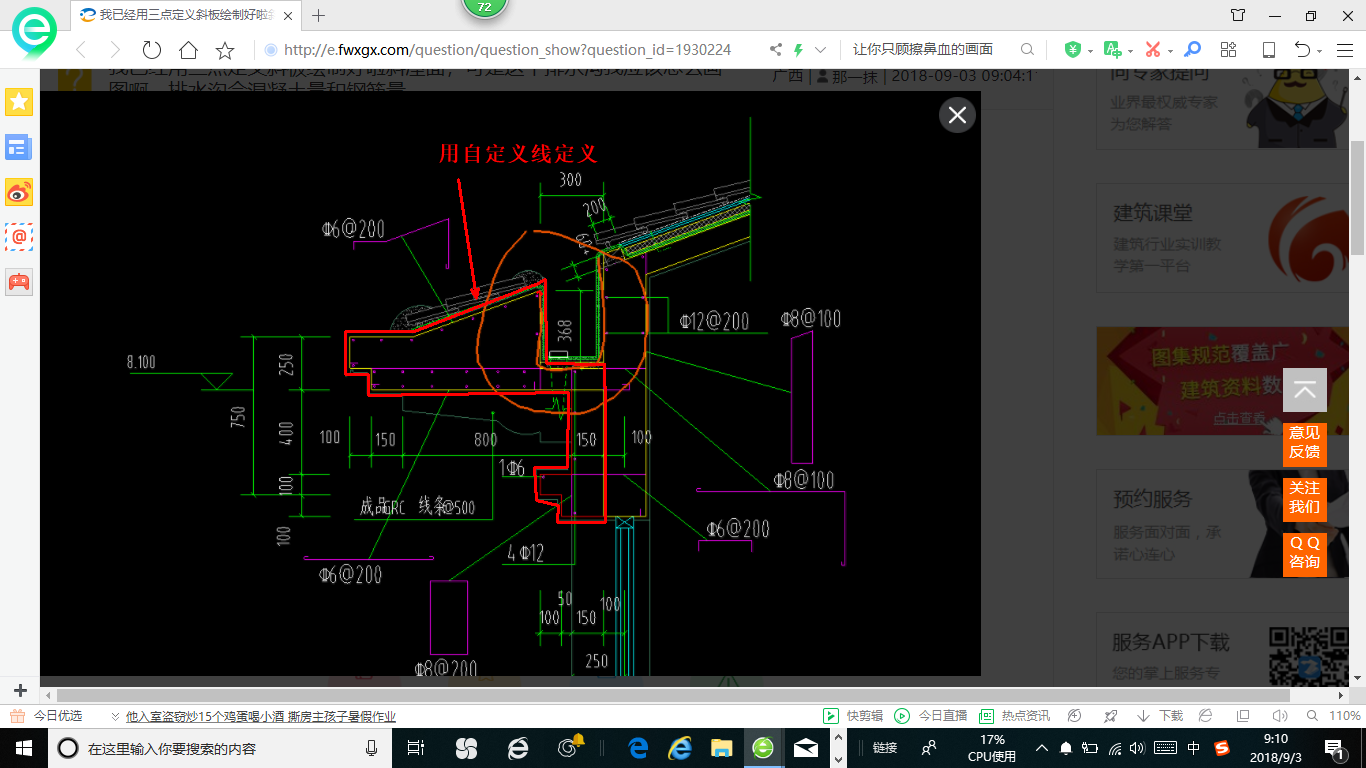Open the 110% page zoom control
1366x768 pixels.
click(1335, 716)
